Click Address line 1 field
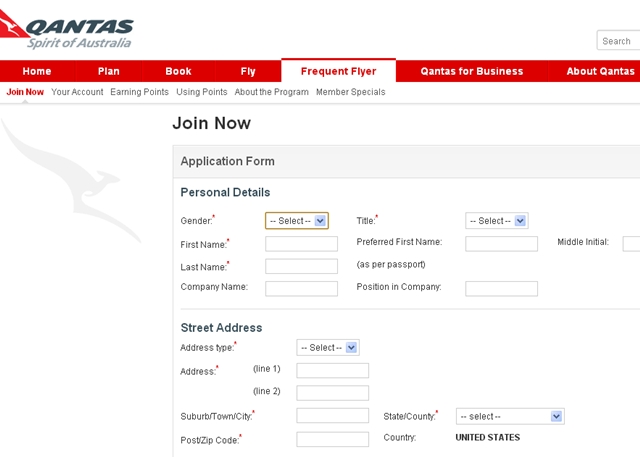Viewport: 640px width, 457px height. 333,370
